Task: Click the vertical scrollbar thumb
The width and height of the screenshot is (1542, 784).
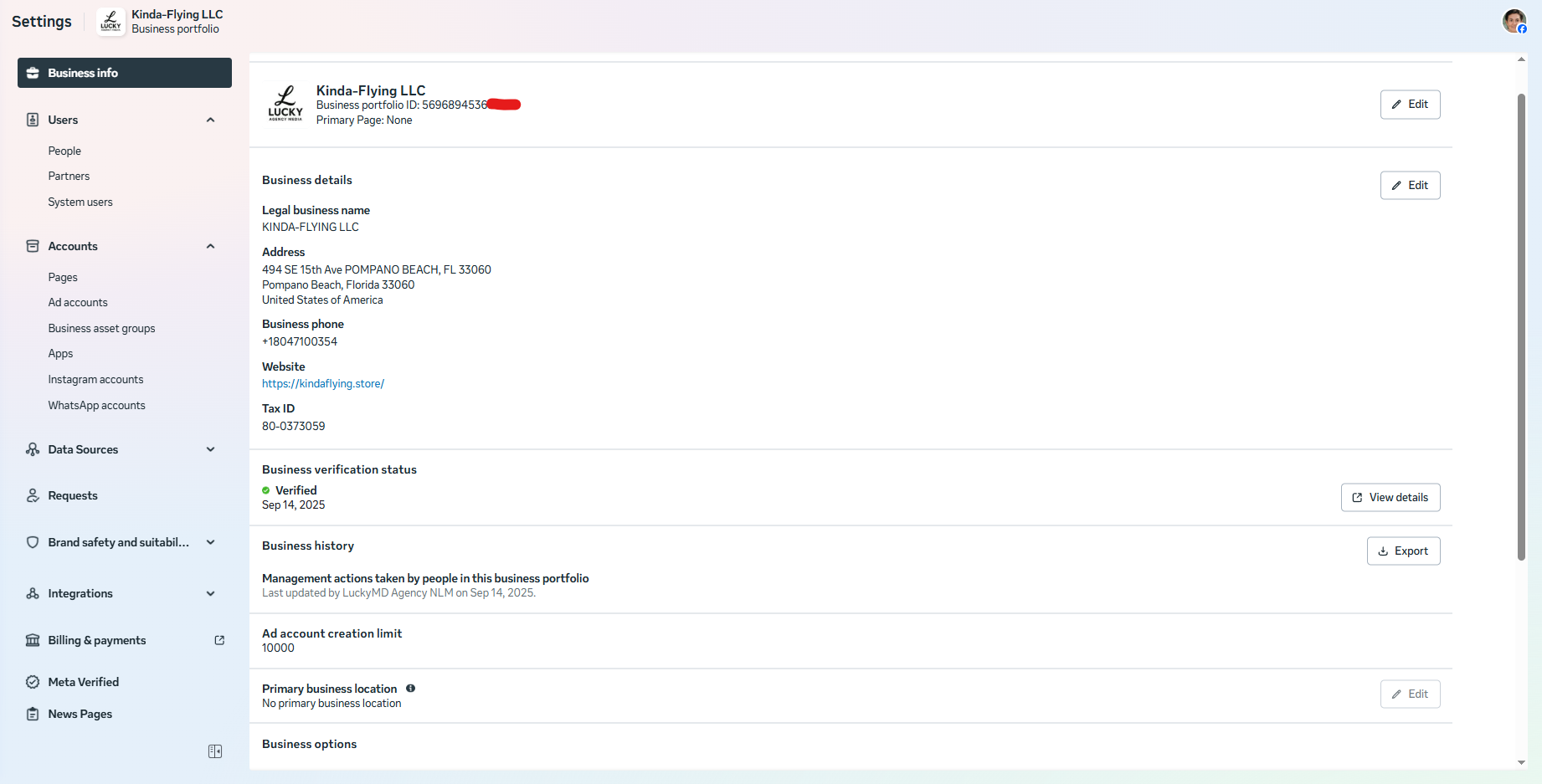Action: 1521,326
